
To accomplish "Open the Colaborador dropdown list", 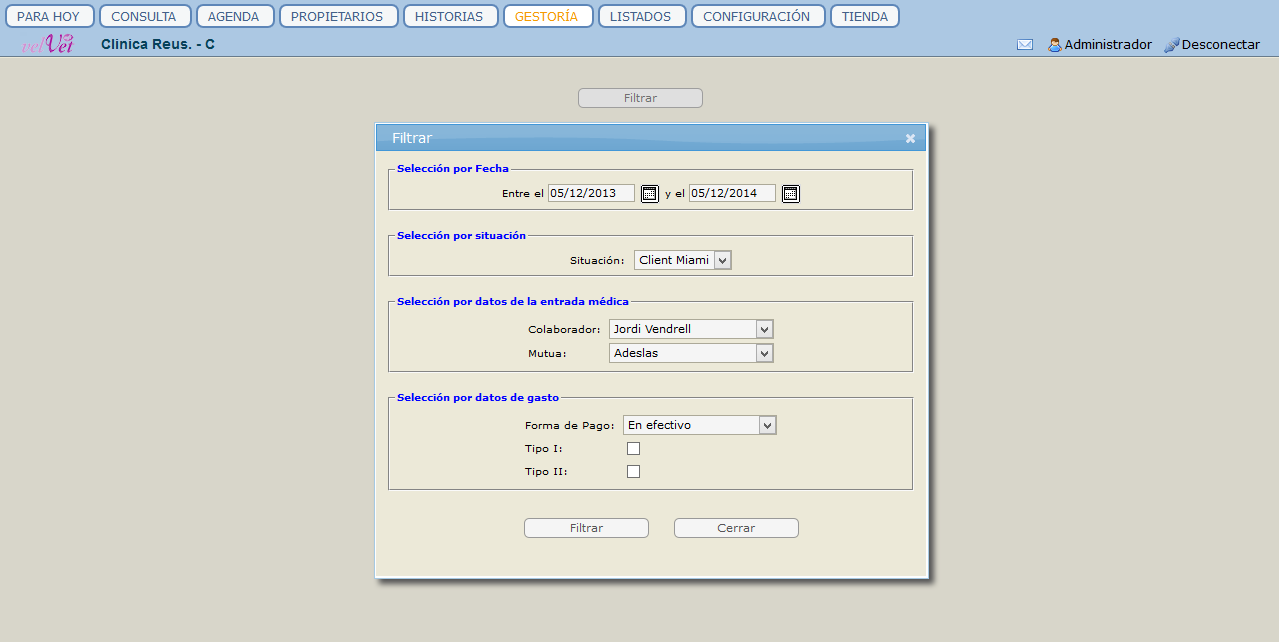I will 764,329.
